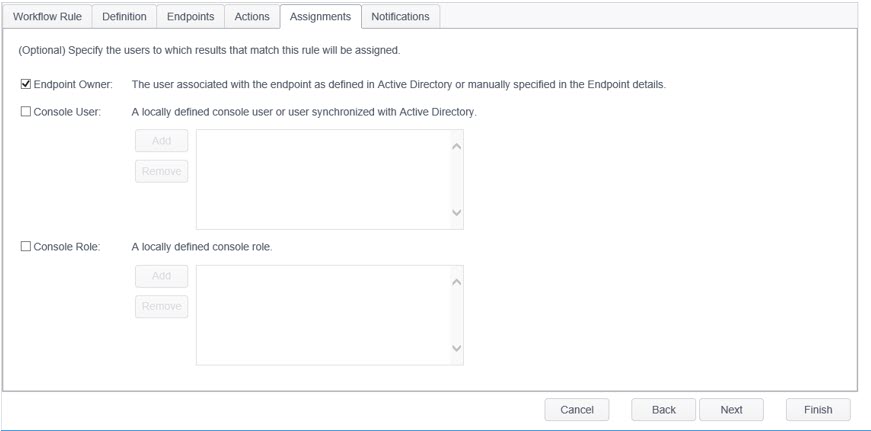Click Remove button for Console User
The height and width of the screenshot is (431, 871).
[161, 171]
